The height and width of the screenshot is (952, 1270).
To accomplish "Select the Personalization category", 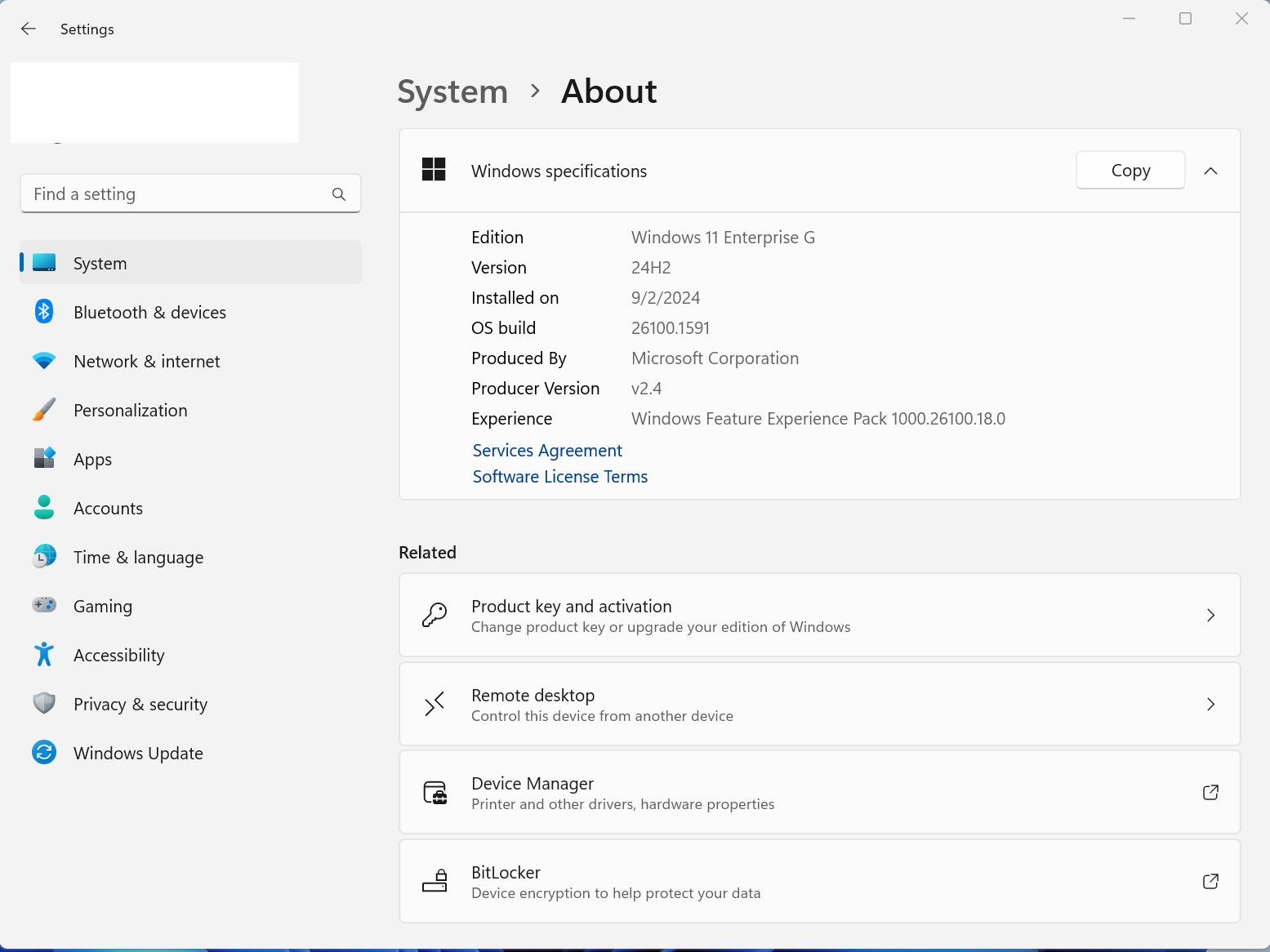I will (x=190, y=410).
